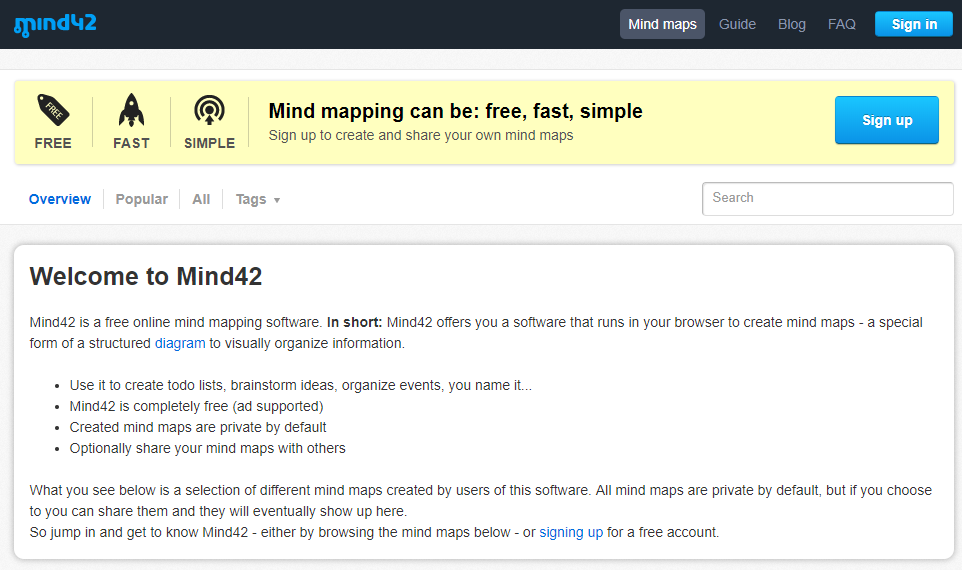Screen dimensions: 962x570
Task: Go to the Blog page
Action: point(791,24)
